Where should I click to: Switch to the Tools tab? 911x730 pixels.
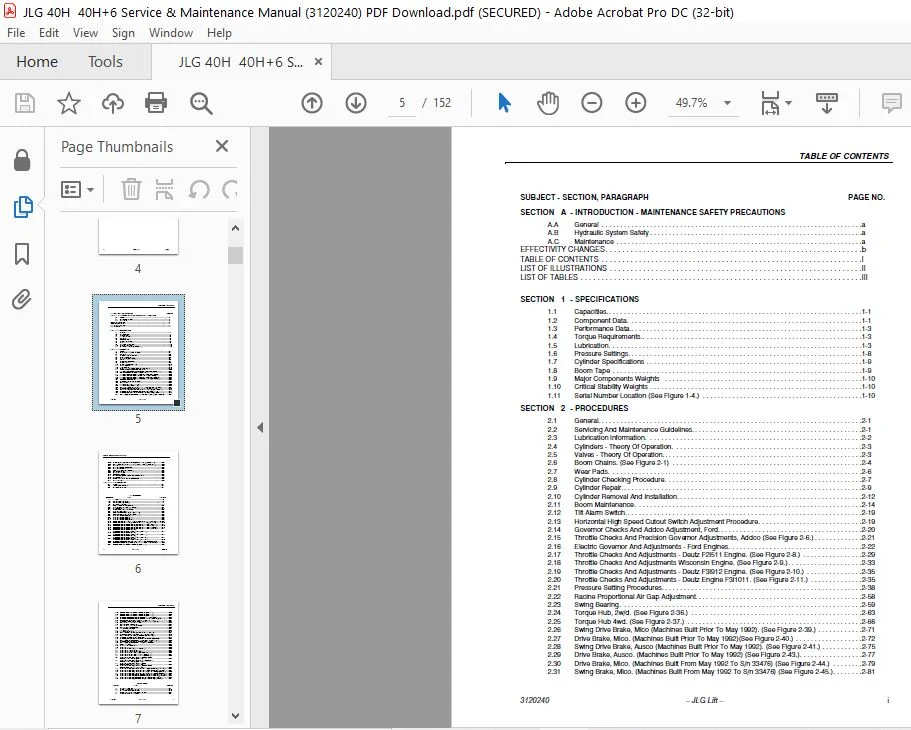(x=105, y=62)
